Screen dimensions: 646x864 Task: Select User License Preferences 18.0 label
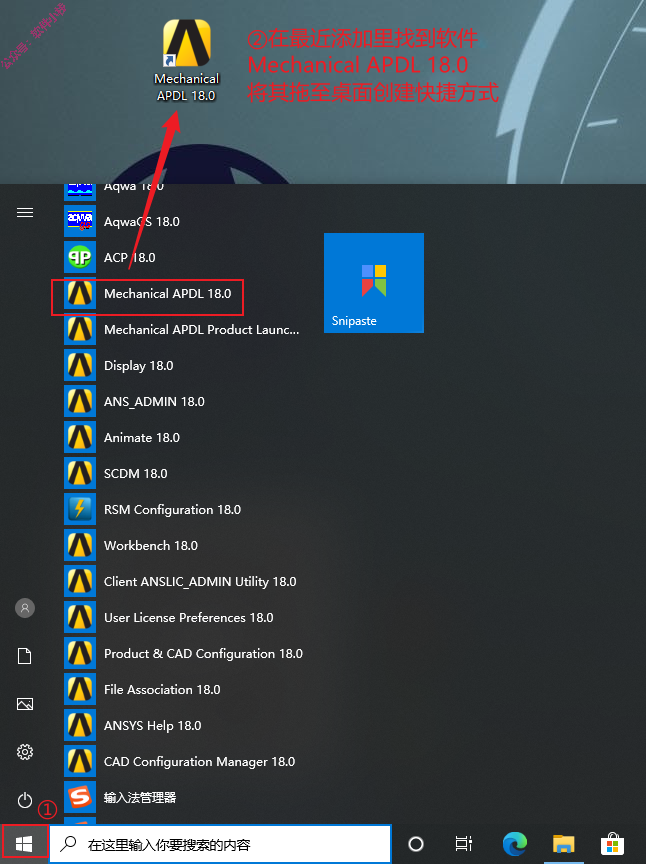189,618
